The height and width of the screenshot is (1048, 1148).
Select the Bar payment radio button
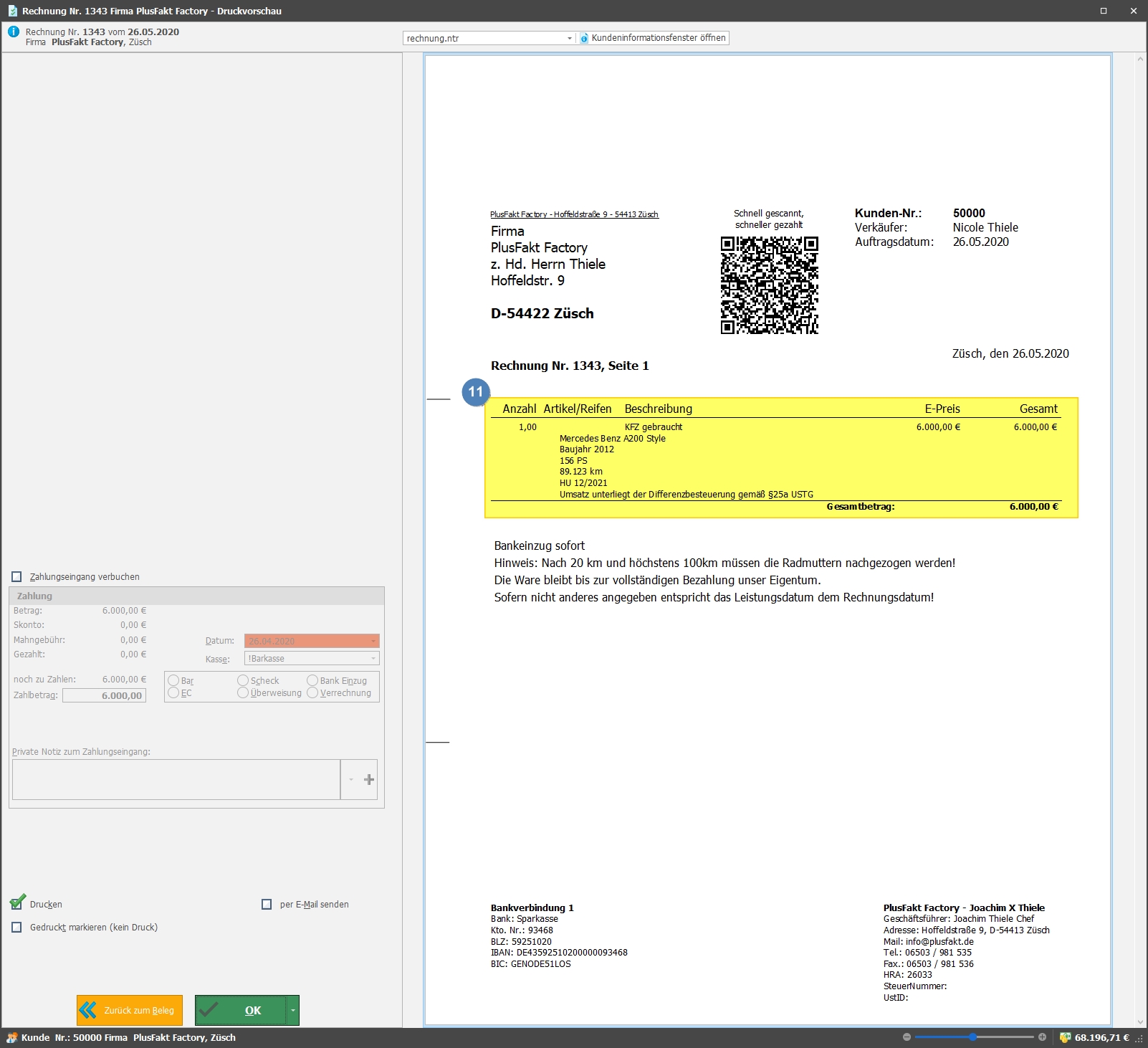(x=173, y=680)
